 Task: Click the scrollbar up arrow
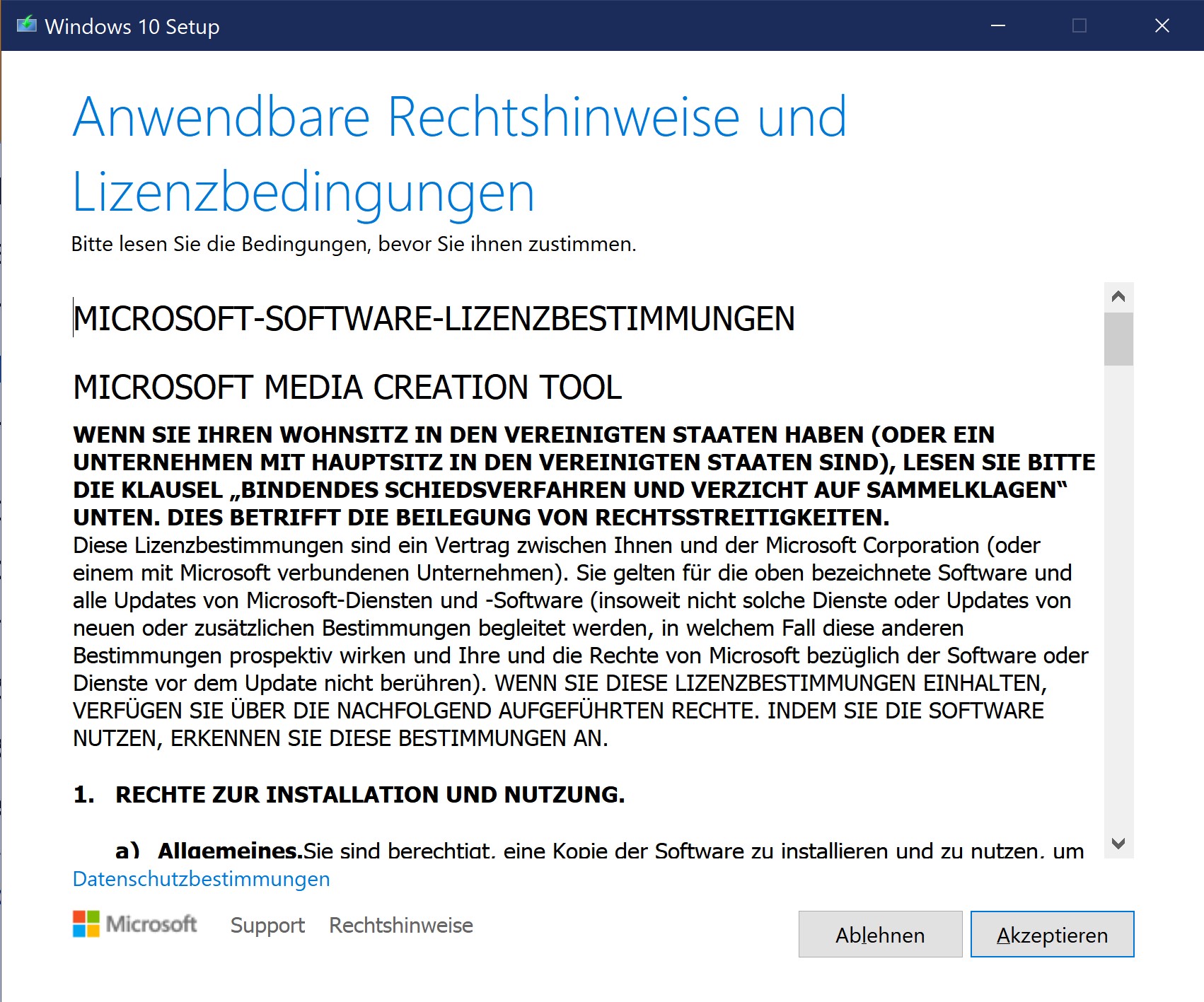[1118, 296]
